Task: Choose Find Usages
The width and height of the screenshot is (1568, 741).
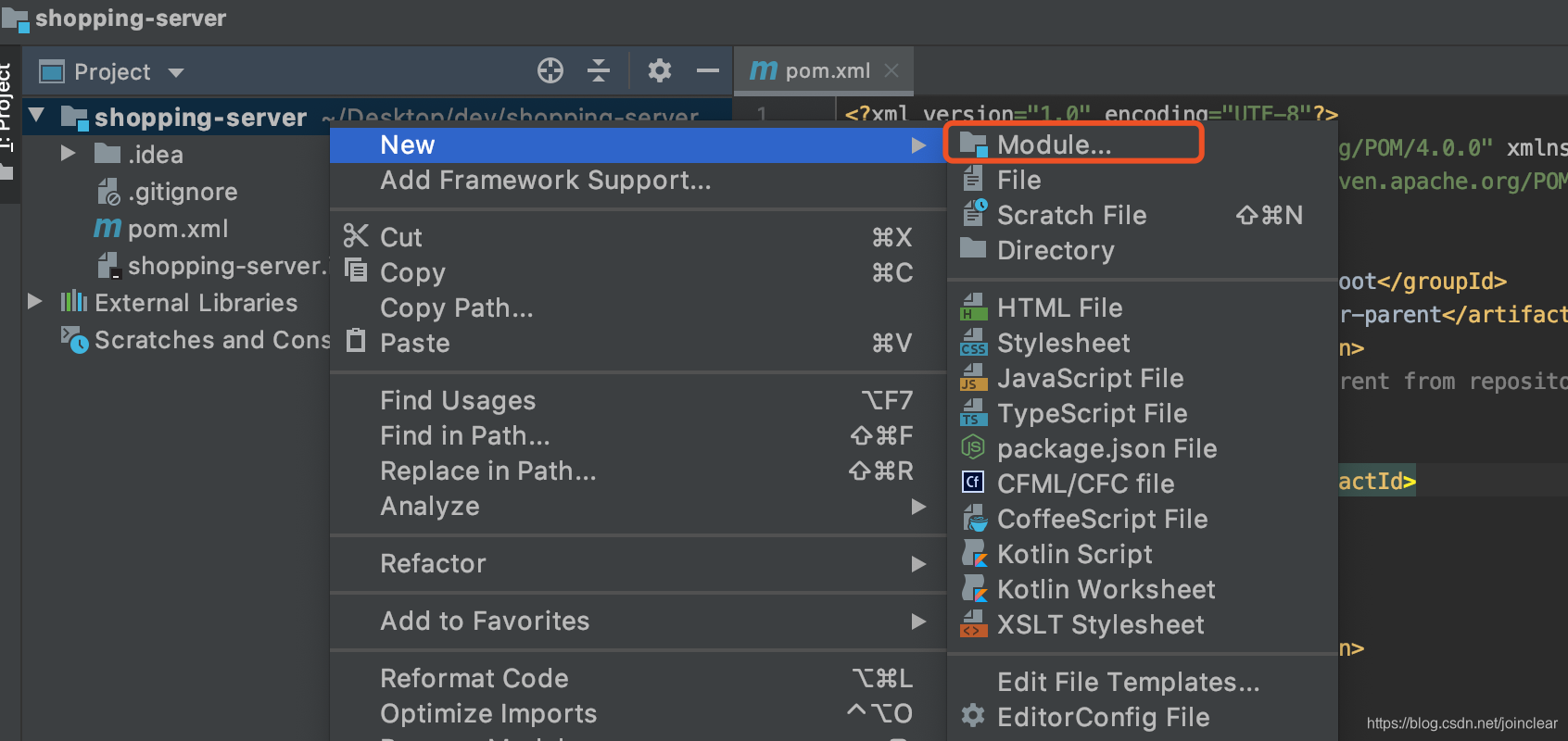Action: (638, 400)
